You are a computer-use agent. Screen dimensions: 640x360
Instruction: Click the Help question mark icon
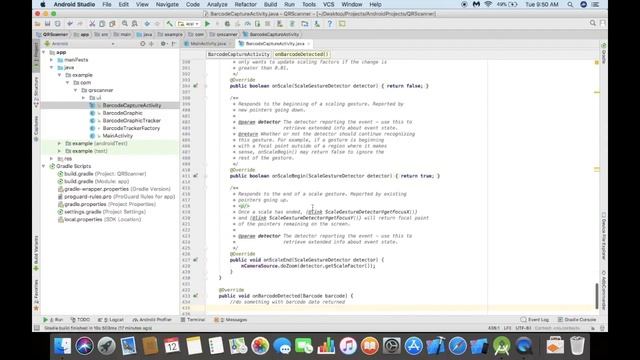point(330,24)
